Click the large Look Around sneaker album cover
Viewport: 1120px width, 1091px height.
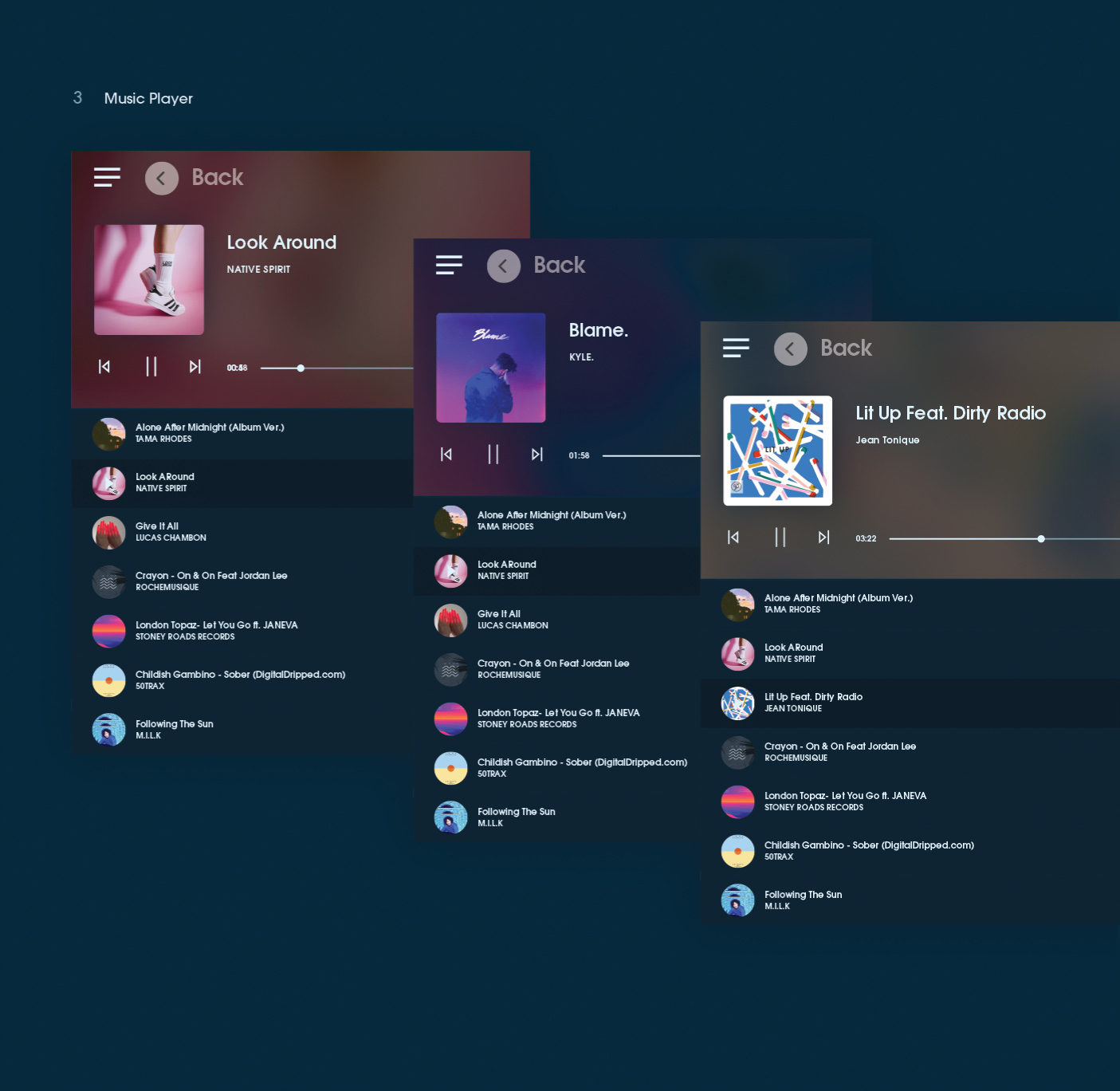(149, 280)
